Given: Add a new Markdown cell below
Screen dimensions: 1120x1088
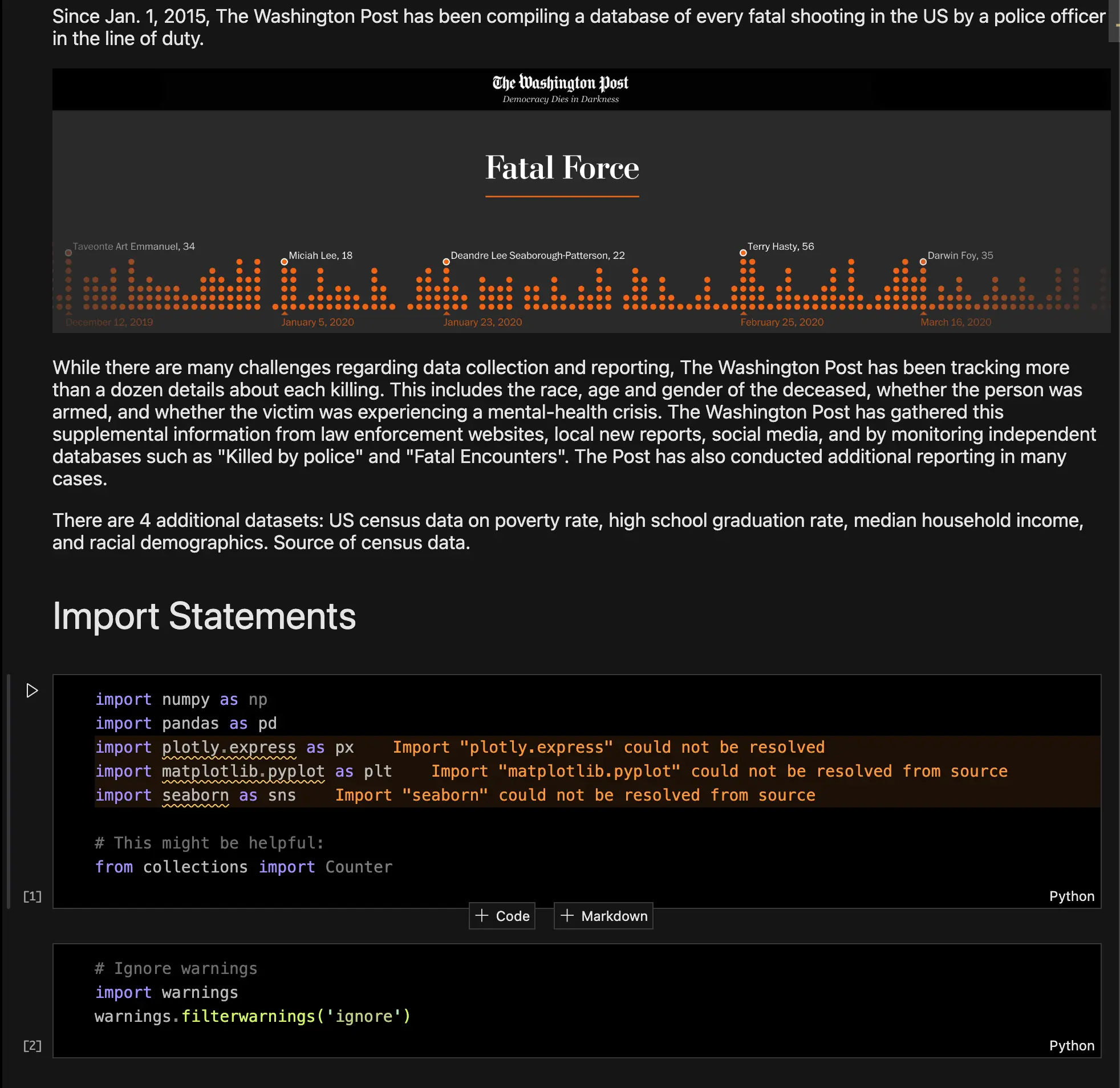Looking at the screenshot, I should [603, 916].
